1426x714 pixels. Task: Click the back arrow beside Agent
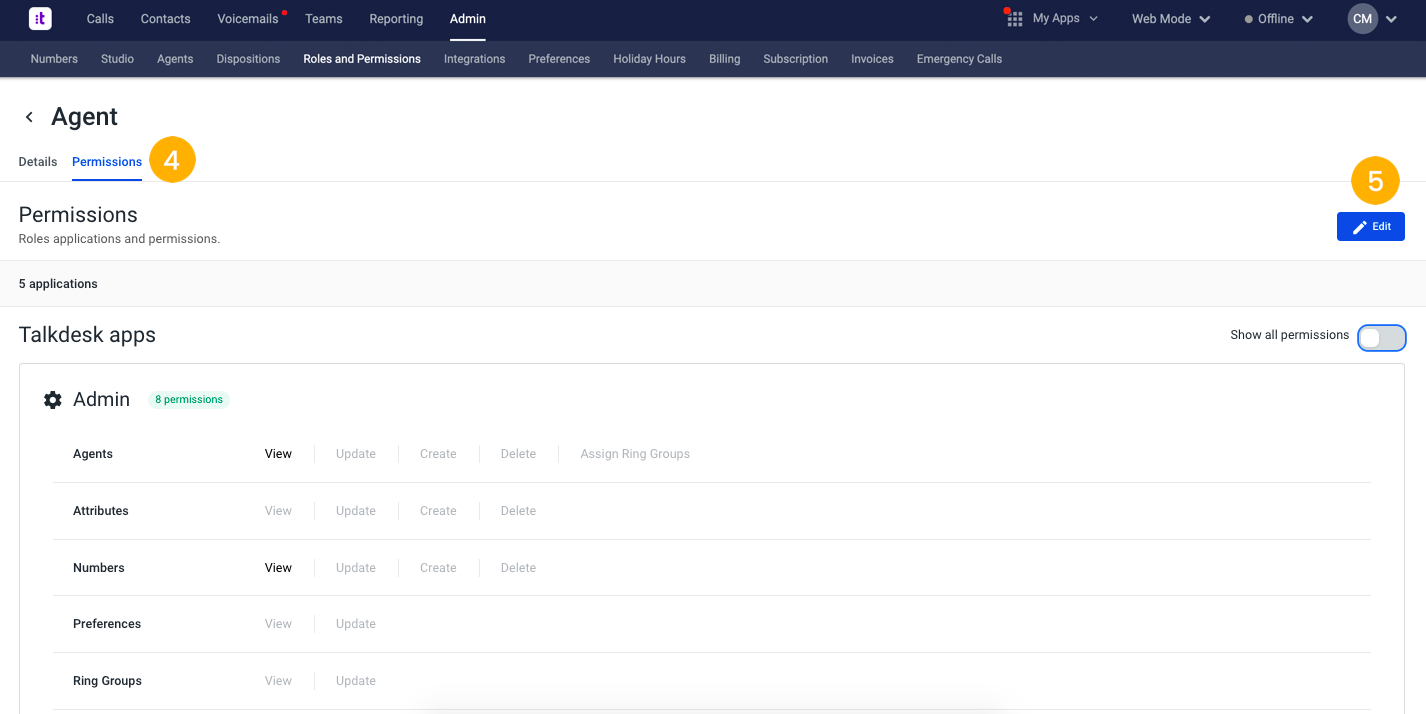29,117
